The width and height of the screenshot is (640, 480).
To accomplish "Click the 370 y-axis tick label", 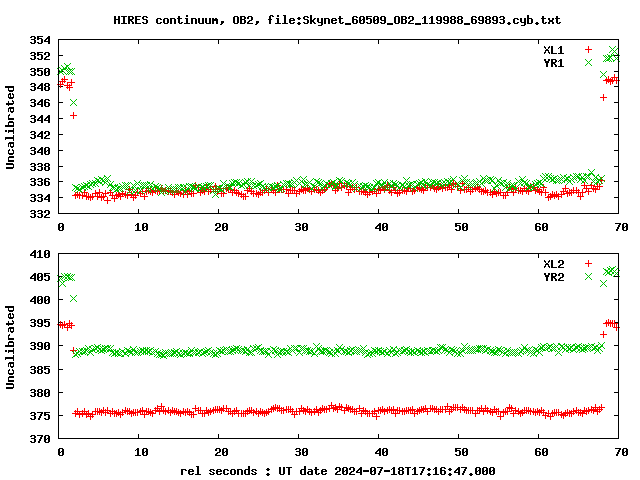I will (x=40, y=439).
